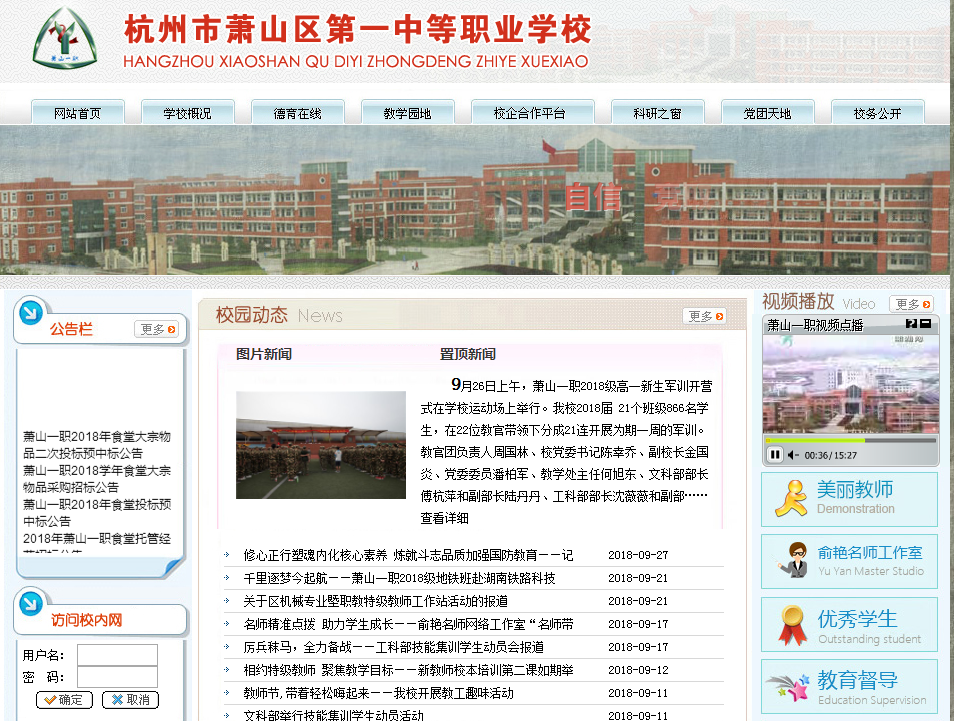Click the video time 00:36/15:27
The image size is (954, 721).
(830, 455)
